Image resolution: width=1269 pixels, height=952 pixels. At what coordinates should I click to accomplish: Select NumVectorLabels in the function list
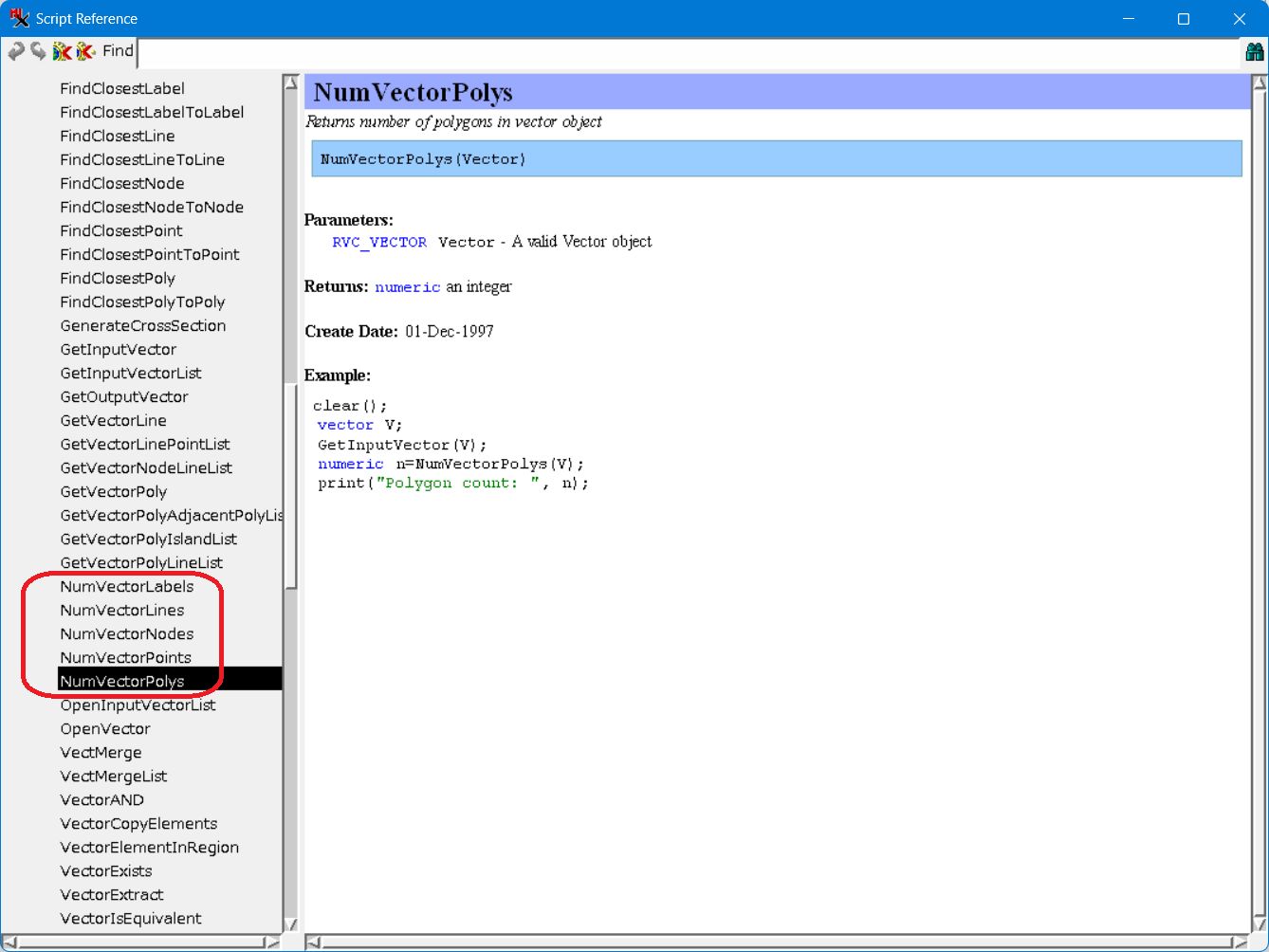(126, 587)
